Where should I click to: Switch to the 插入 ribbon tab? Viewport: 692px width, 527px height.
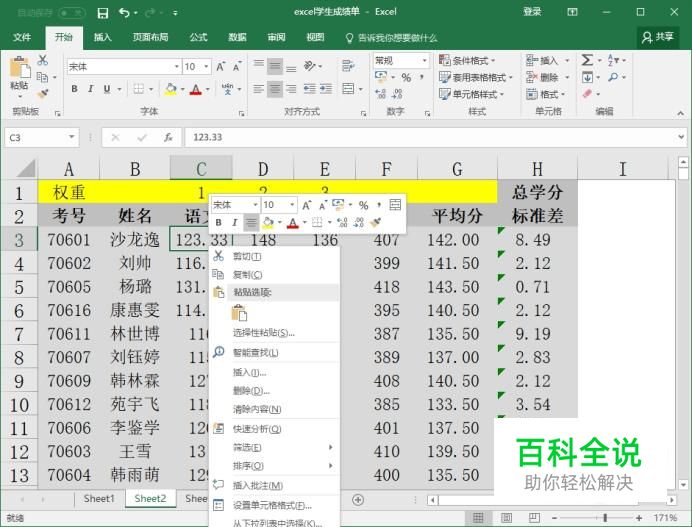click(x=102, y=38)
